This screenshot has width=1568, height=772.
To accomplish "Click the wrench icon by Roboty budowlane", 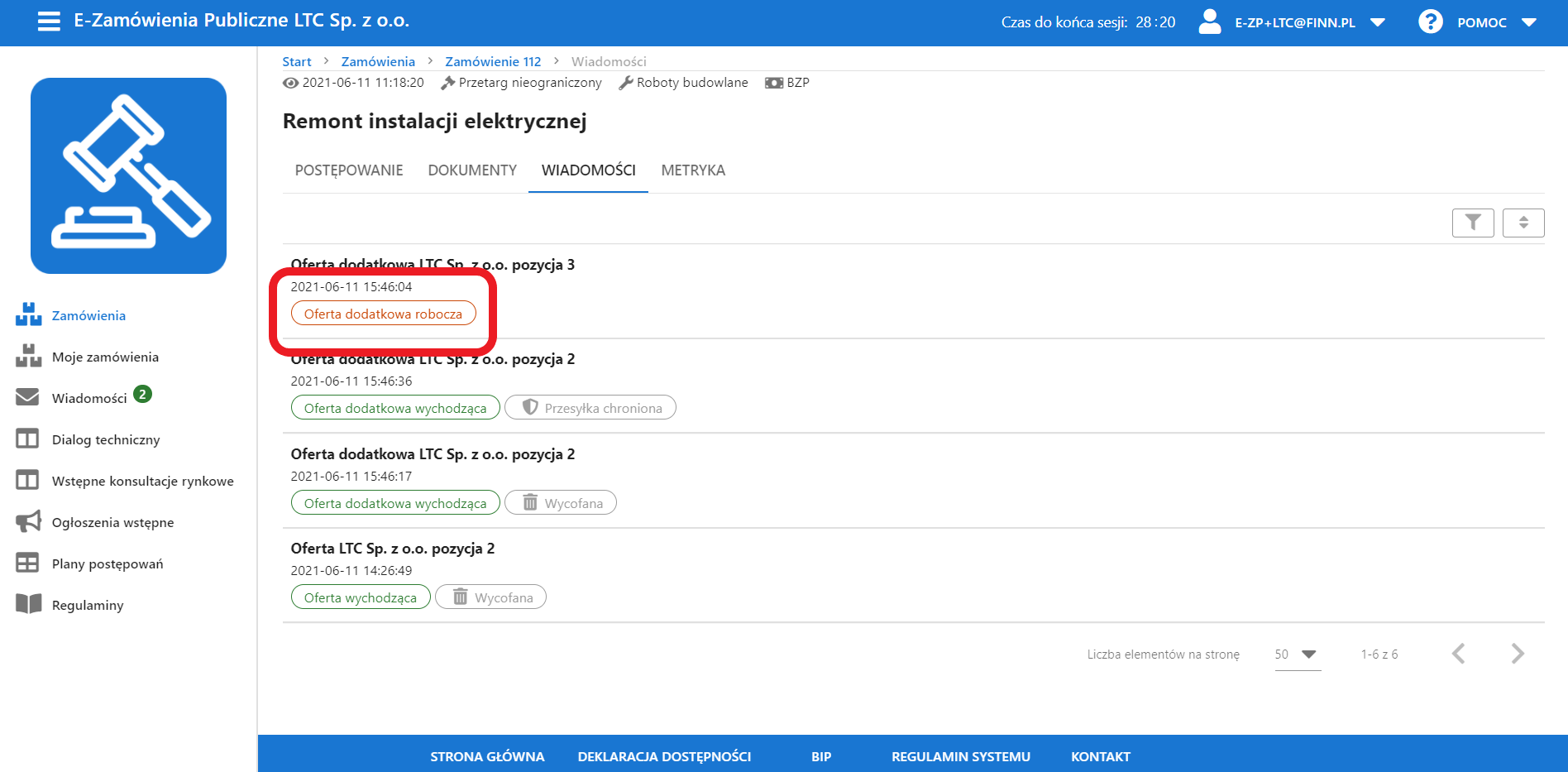I will tap(626, 83).
